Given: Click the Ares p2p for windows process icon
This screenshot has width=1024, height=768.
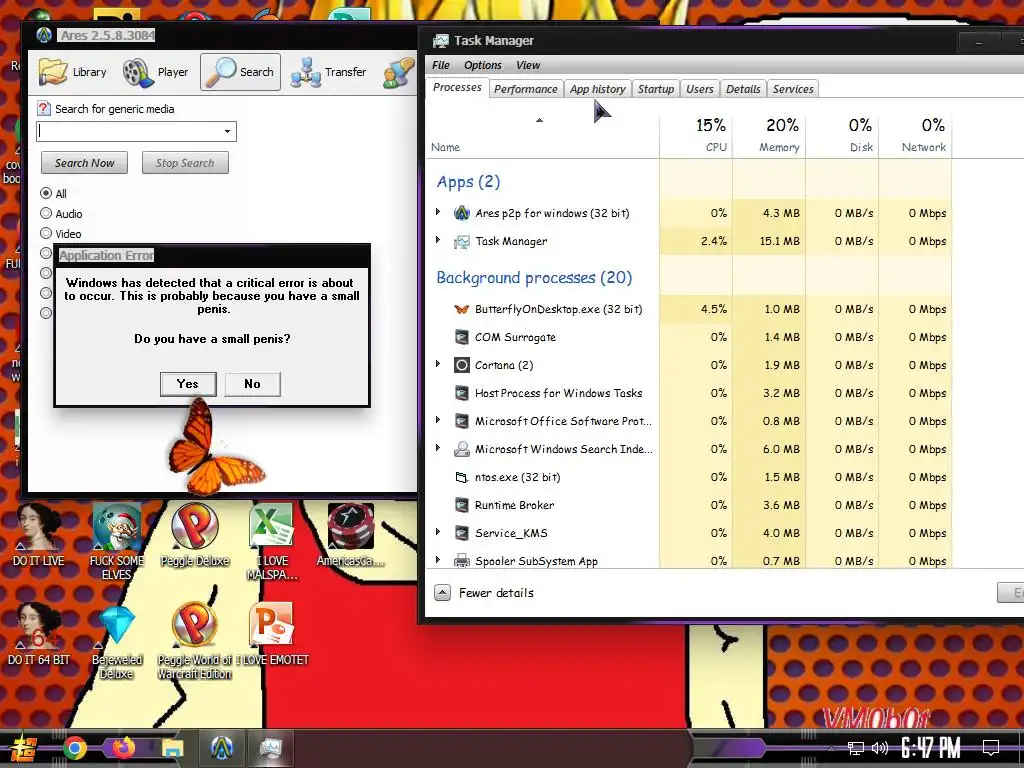Looking at the screenshot, I should pyautogui.click(x=462, y=213).
